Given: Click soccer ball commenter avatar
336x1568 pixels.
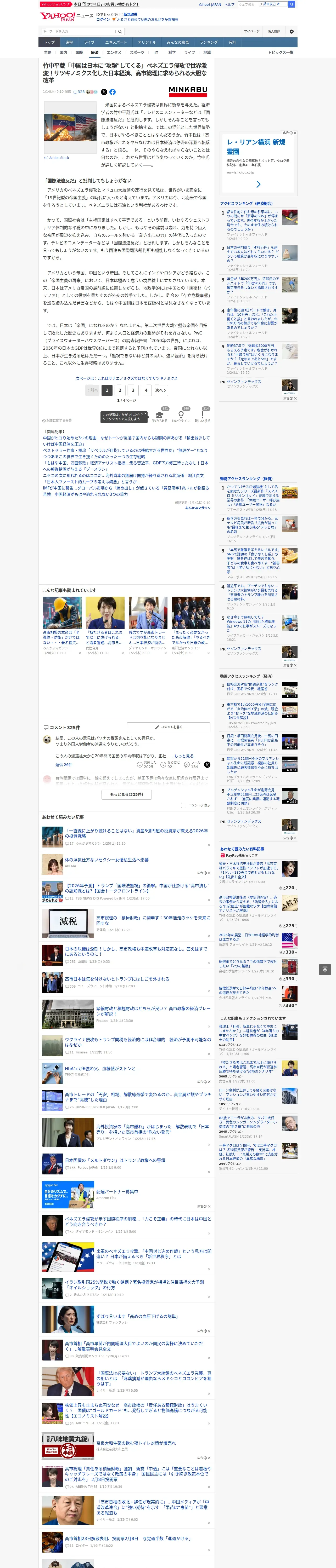Looking at the screenshot, I should 47,740.
